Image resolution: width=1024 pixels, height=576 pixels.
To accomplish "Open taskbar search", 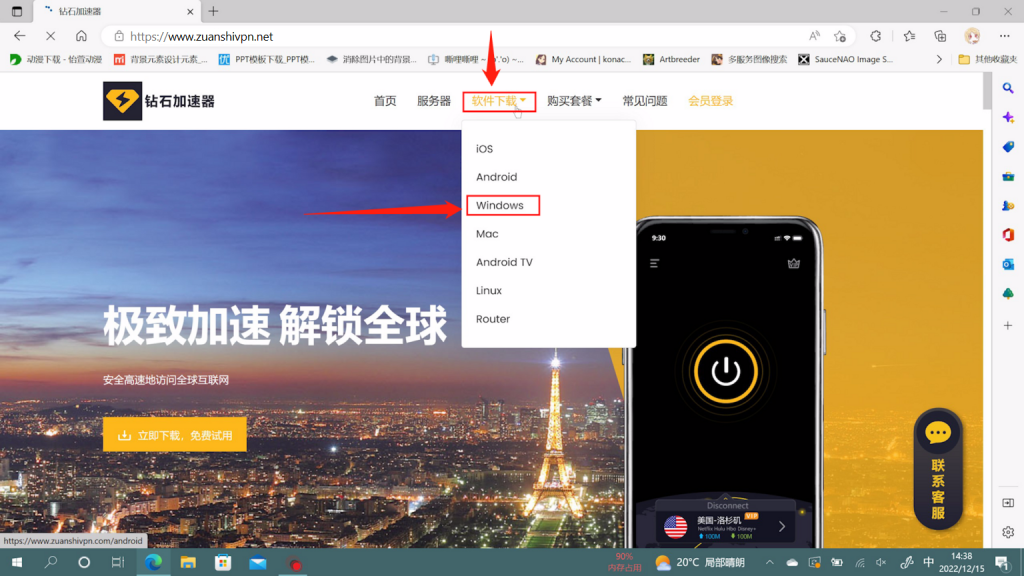I will [x=50, y=562].
